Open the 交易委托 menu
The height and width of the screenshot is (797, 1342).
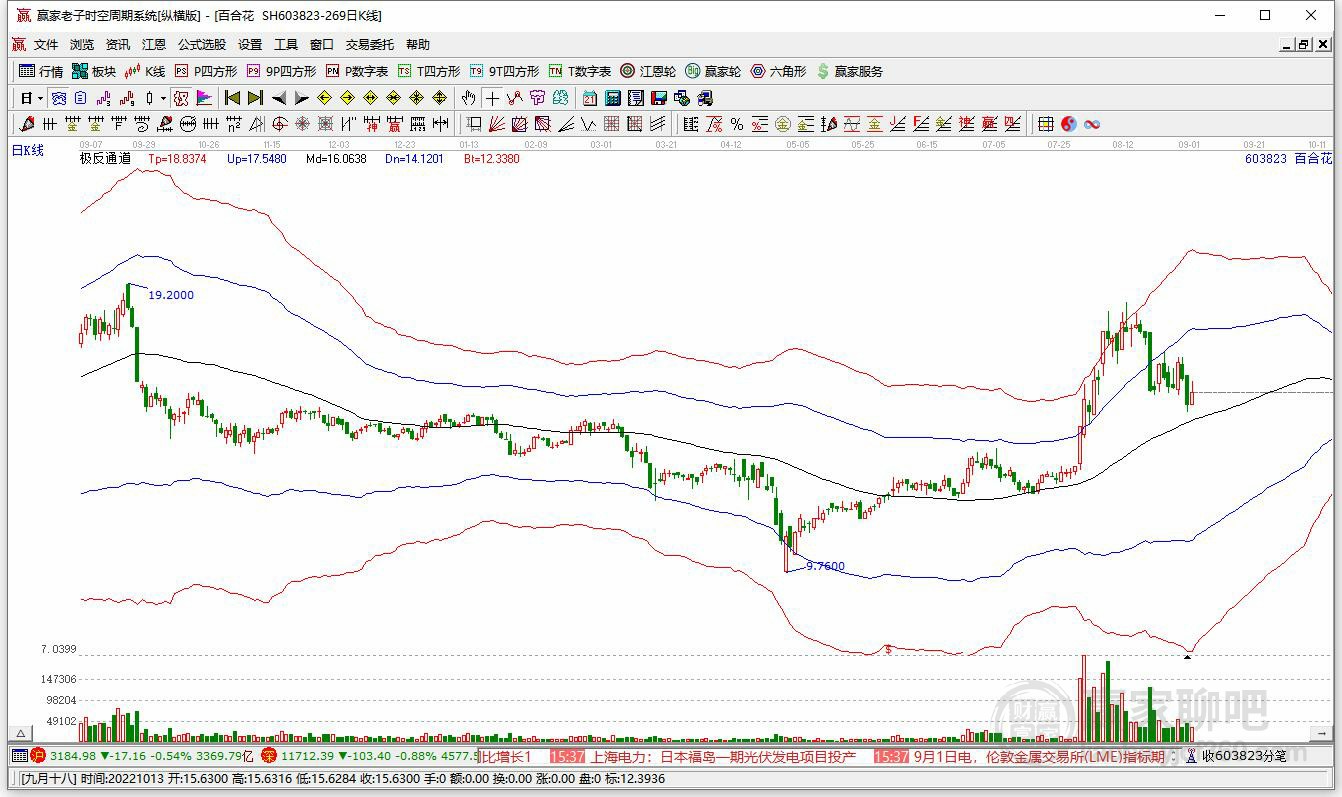click(x=370, y=44)
